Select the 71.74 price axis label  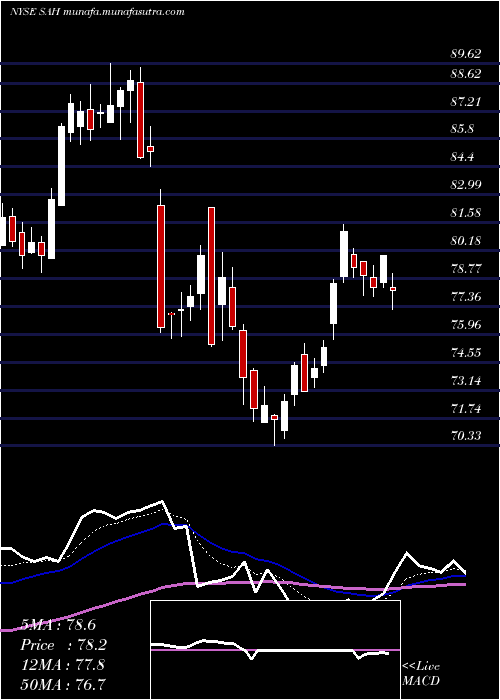466,408
